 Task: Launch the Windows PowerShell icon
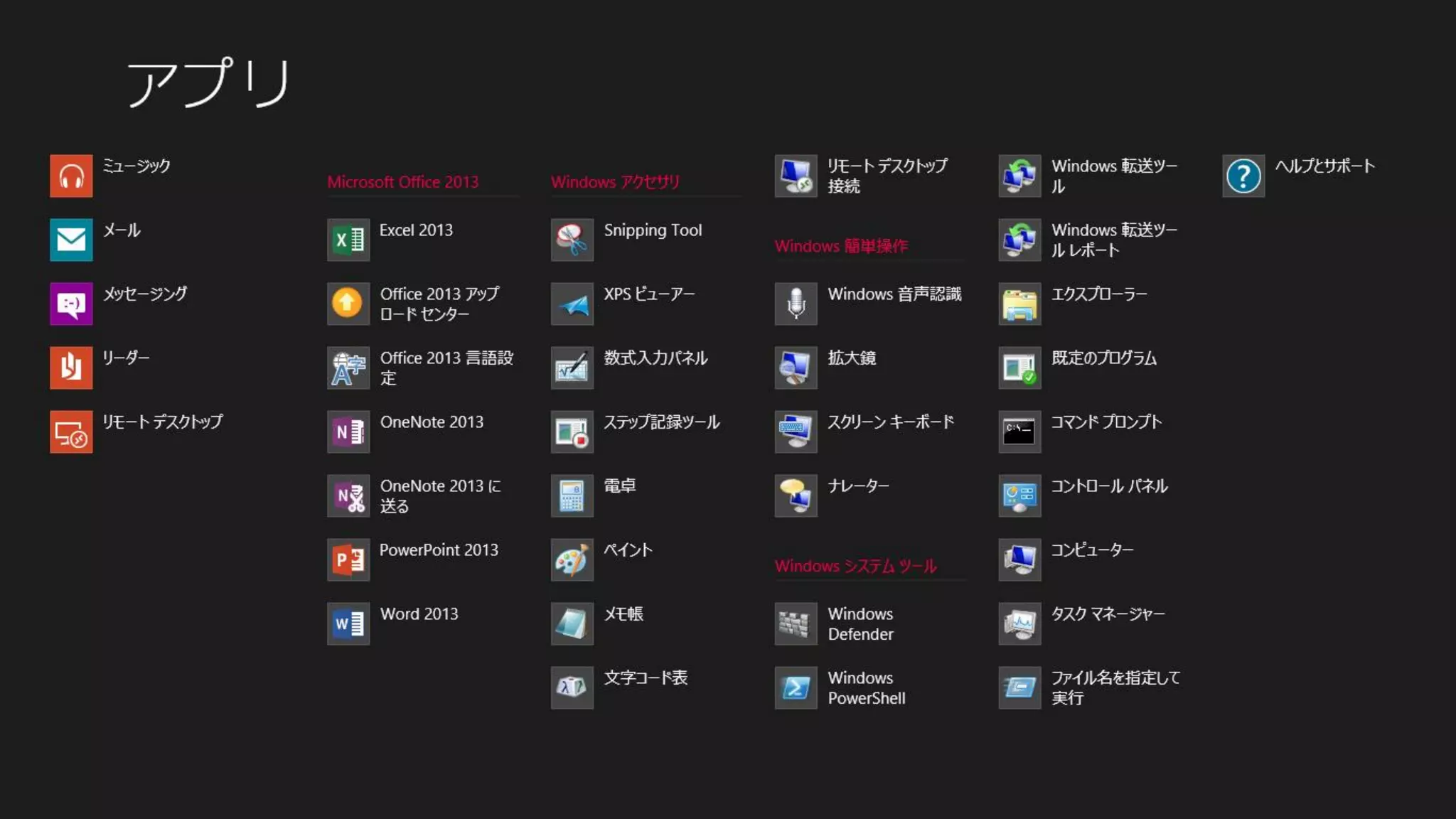click(796, 687)
